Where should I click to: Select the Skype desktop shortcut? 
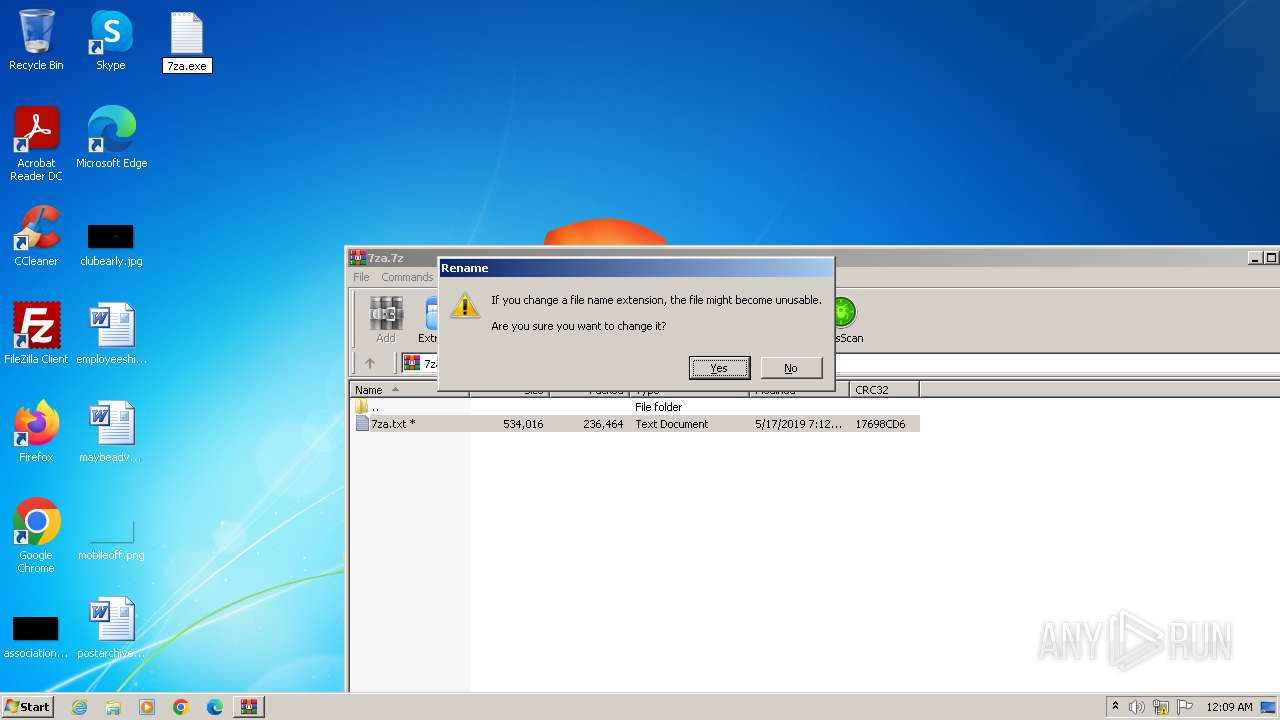point(111,40)
